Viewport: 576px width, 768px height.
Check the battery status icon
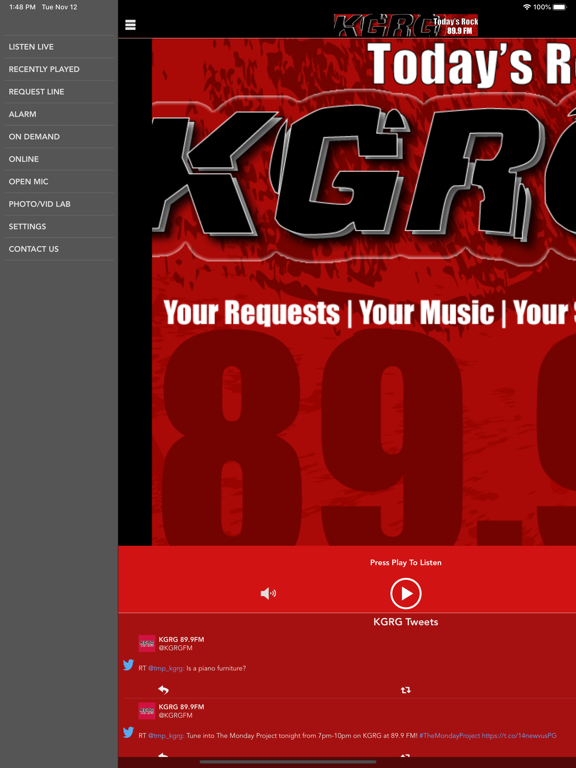559,7
